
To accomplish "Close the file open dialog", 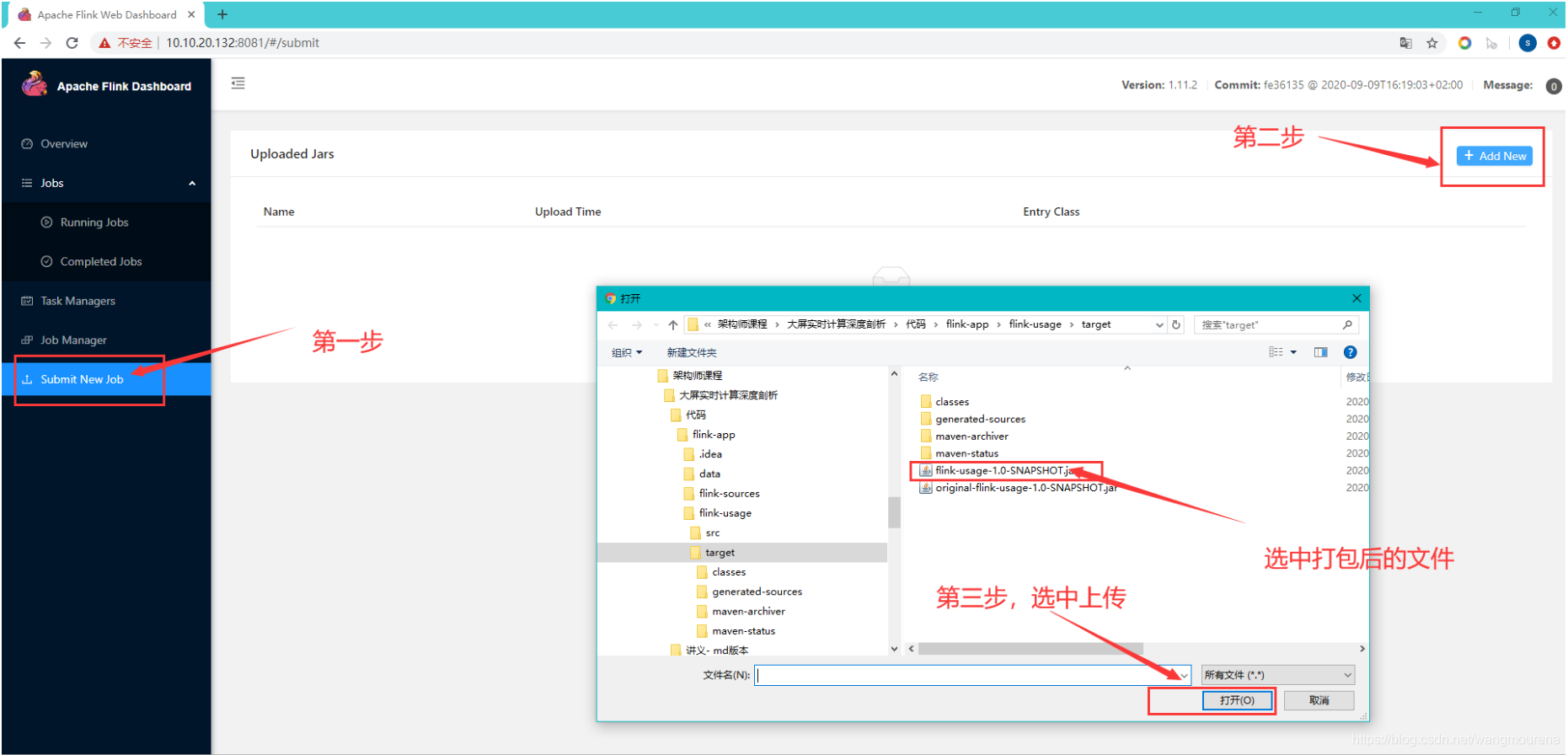I will pos(1357,298).
